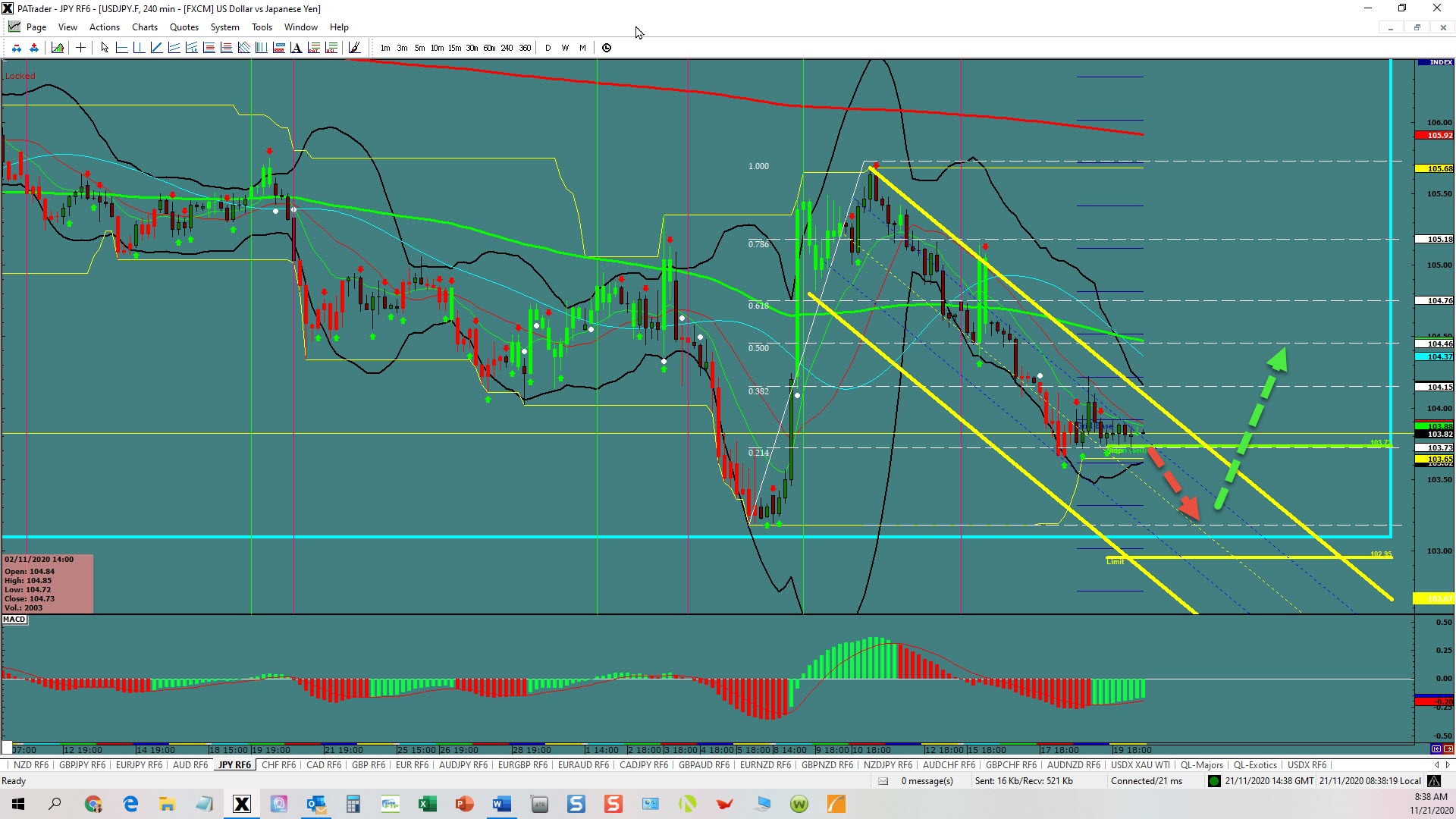Switch to the QL-Exotics tab
Image resolution: width=1456 pixels, height=819 pixels.
(1255, 765)
